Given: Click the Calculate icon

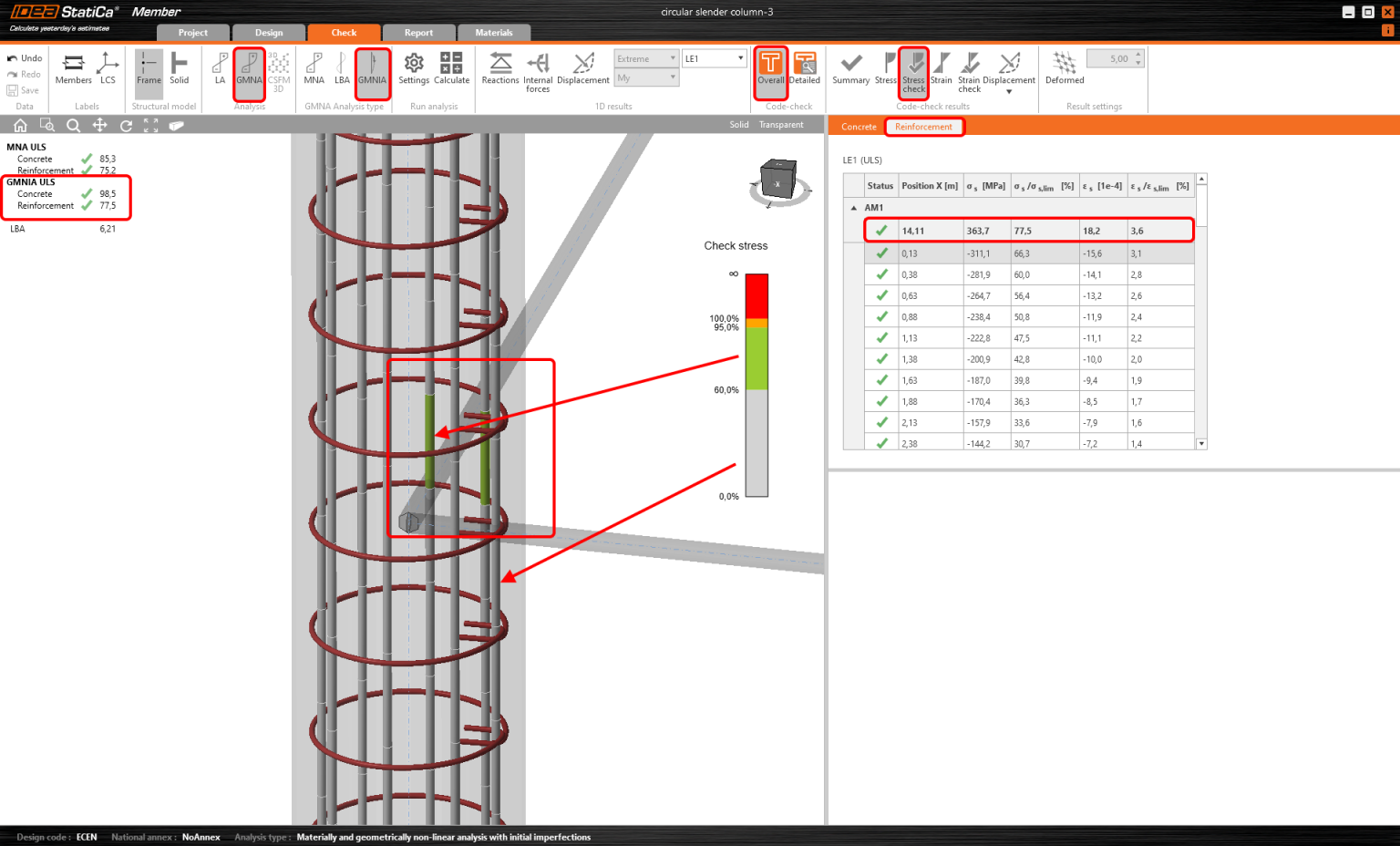Looking at the screenshot, I should click(451, 71).
